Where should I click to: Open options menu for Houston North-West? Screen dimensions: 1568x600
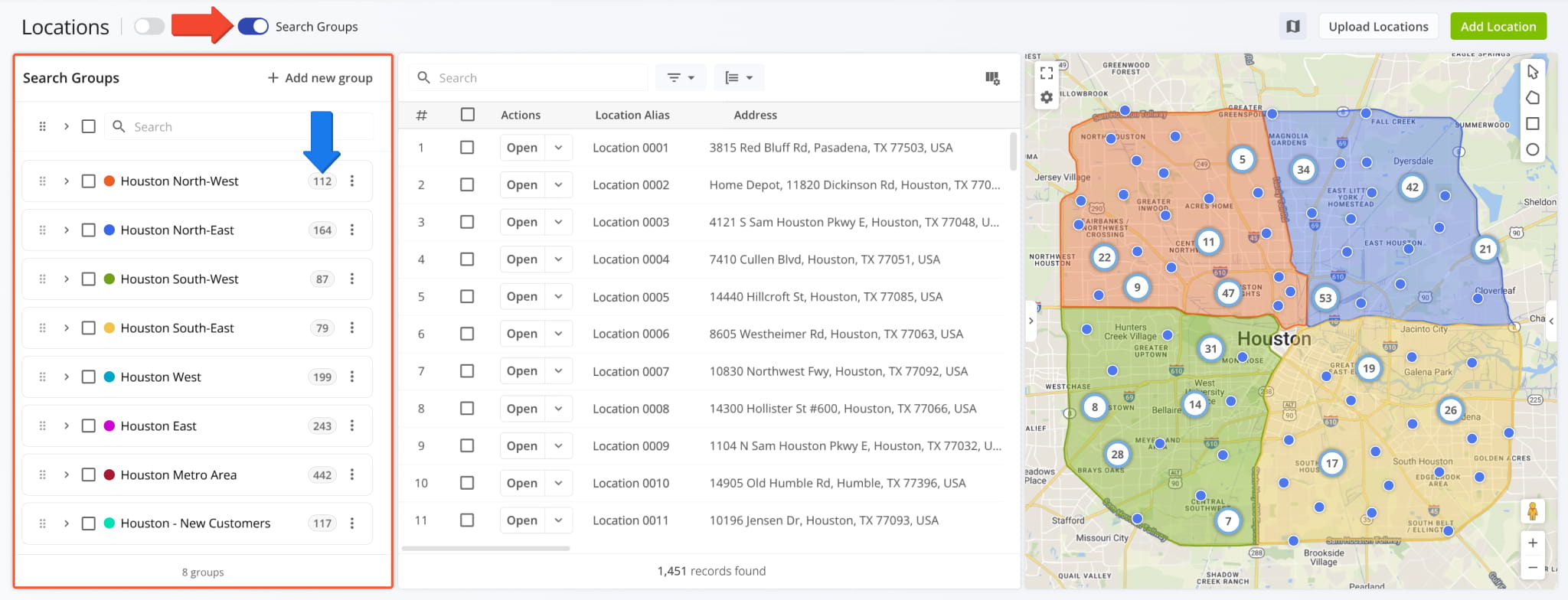(352, 181)
